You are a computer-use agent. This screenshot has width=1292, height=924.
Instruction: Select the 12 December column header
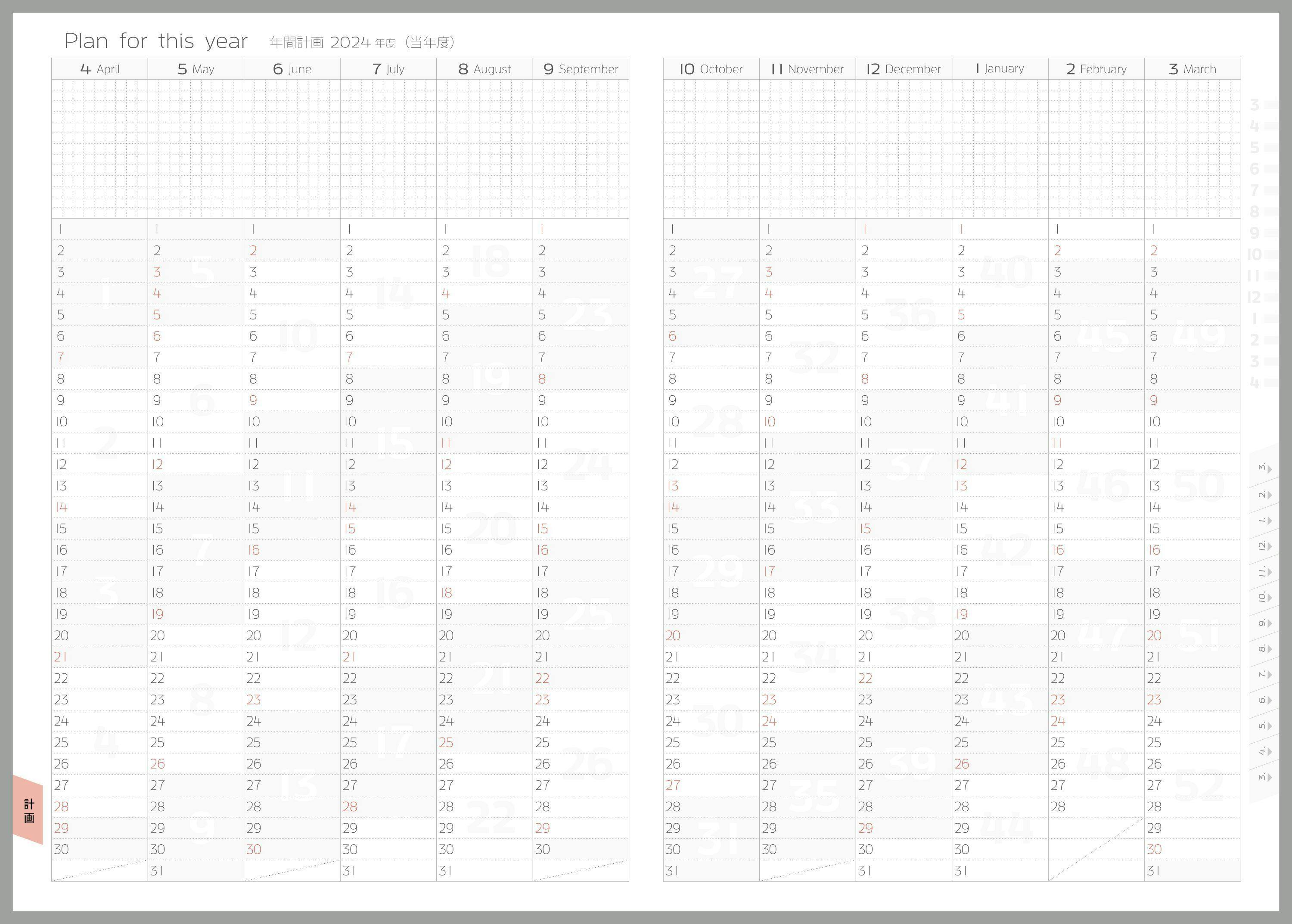click(903, 69)
